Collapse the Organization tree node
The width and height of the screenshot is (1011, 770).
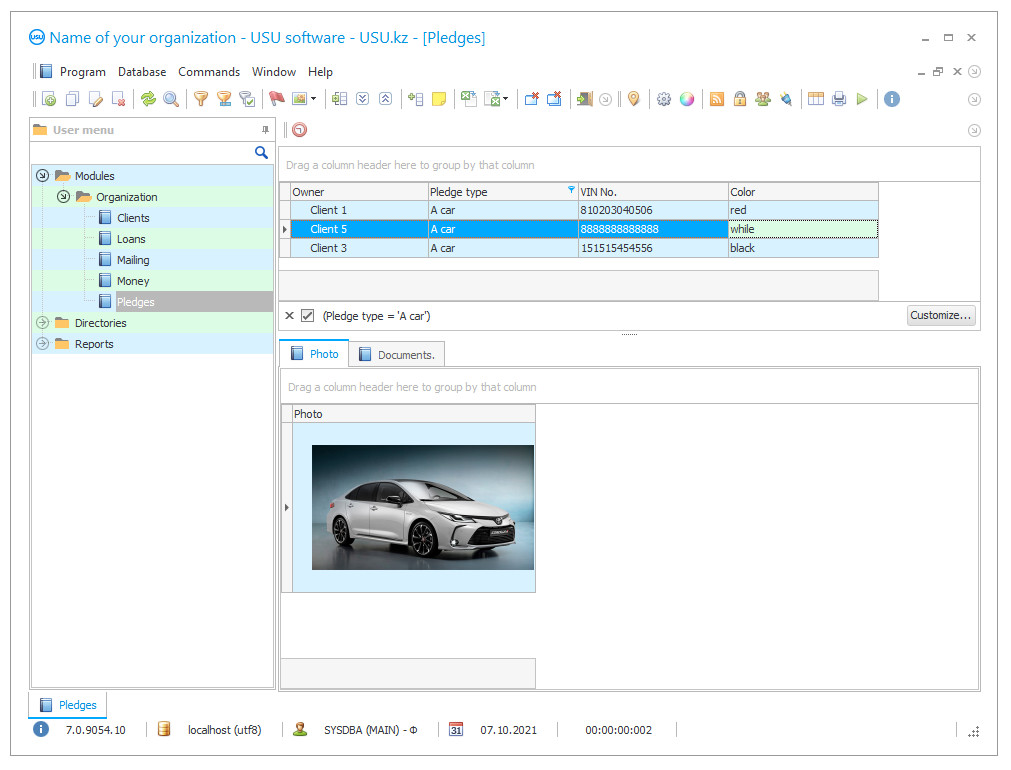click(x=63, y=197)
